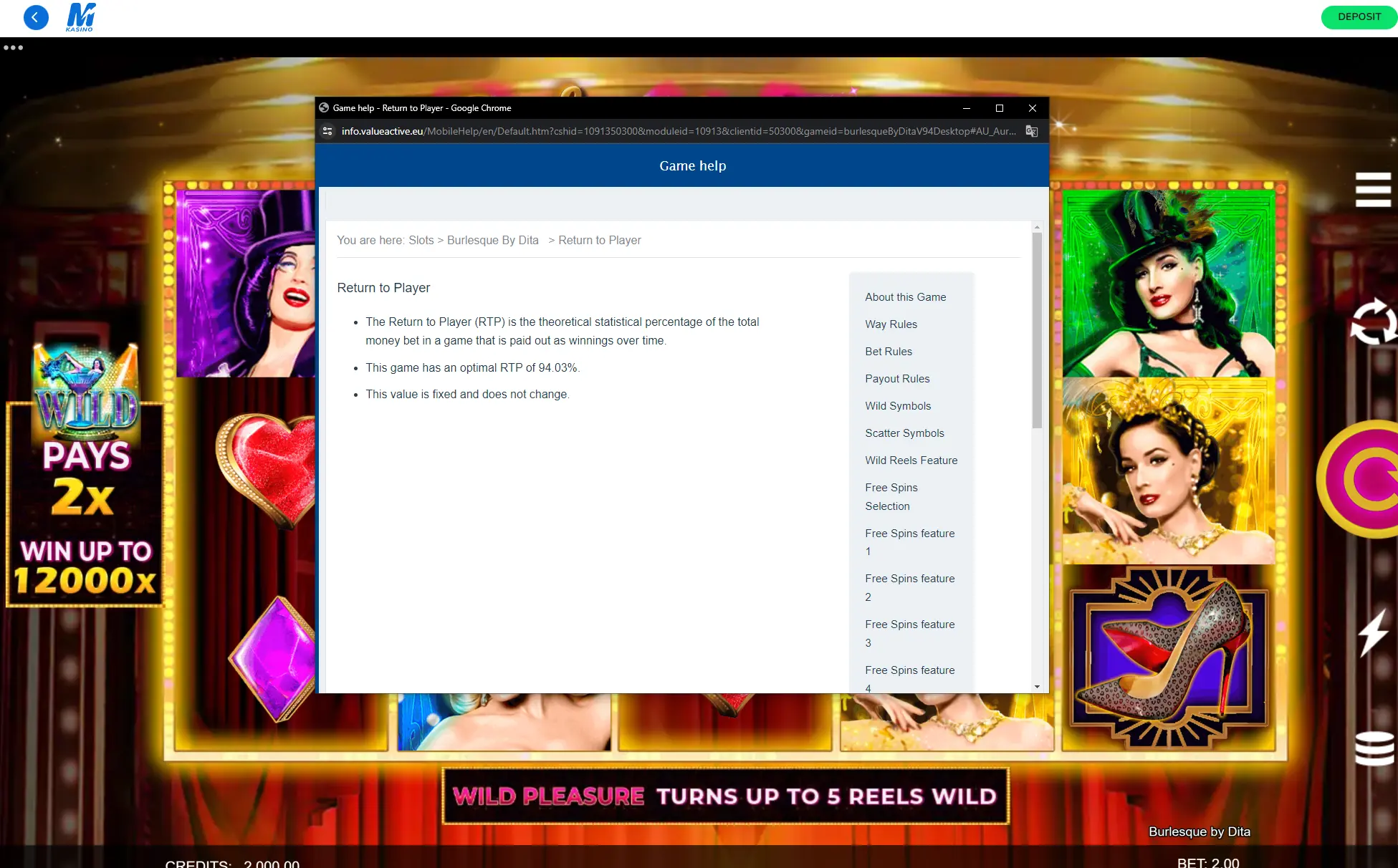Click the gold lady reel symbol
Image resolution: width=1398 pixels, height=868 pixels.
1169,471
